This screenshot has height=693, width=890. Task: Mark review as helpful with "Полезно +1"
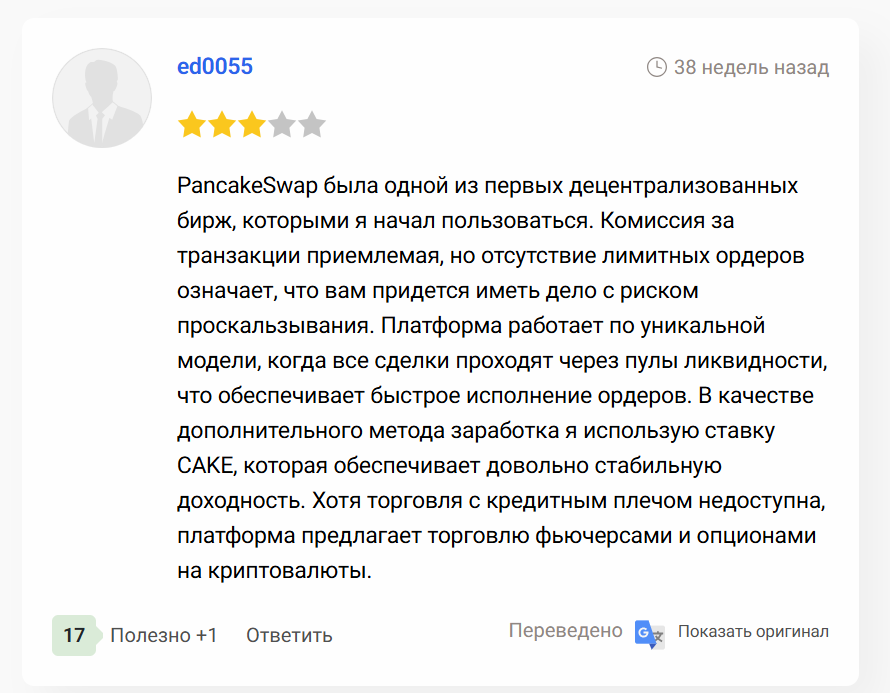pyautogui.click(x=163, y=635)
